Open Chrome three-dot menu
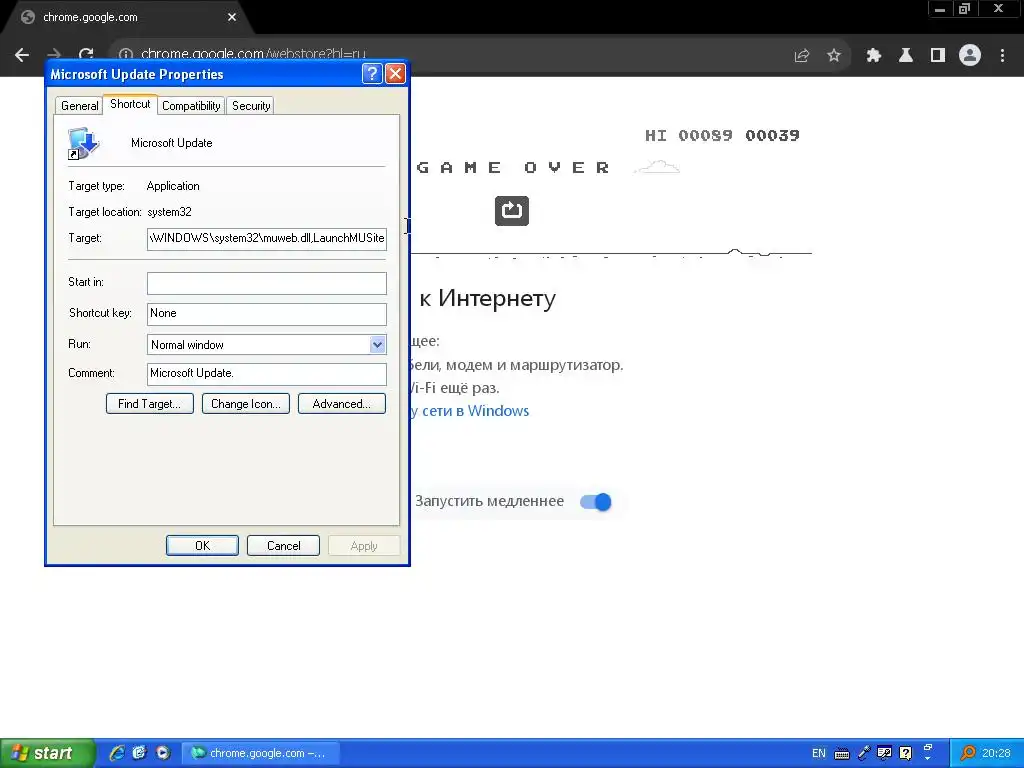Screen dimensions: 1024x768 [x=1002, y=56]
